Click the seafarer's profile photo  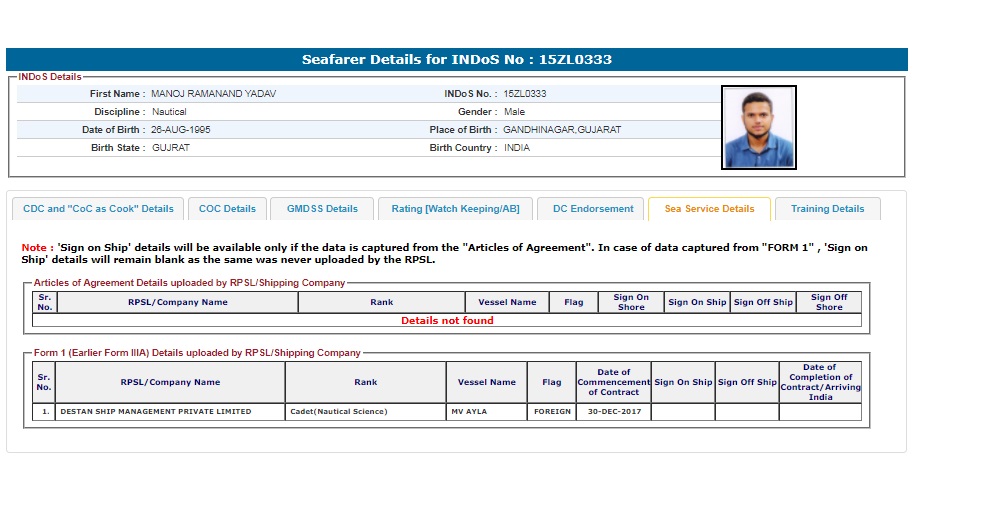758,127
